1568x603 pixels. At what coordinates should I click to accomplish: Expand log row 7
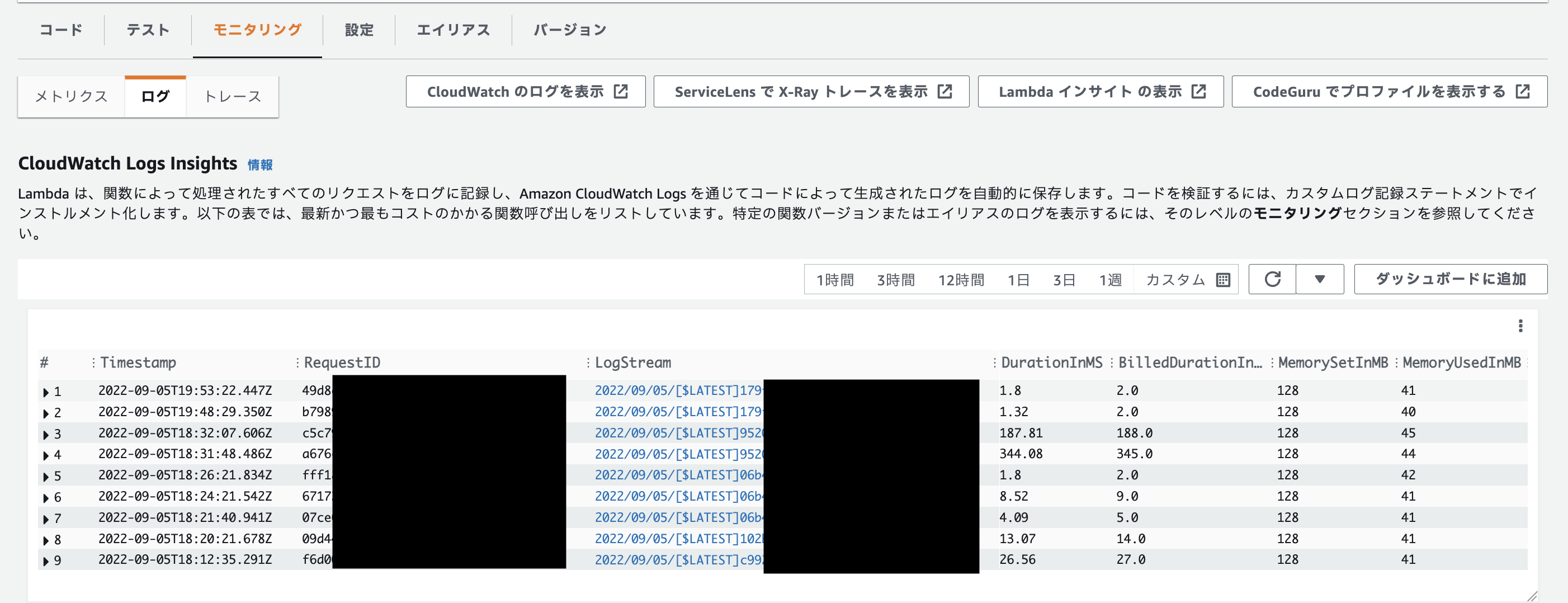click(46, 519)
